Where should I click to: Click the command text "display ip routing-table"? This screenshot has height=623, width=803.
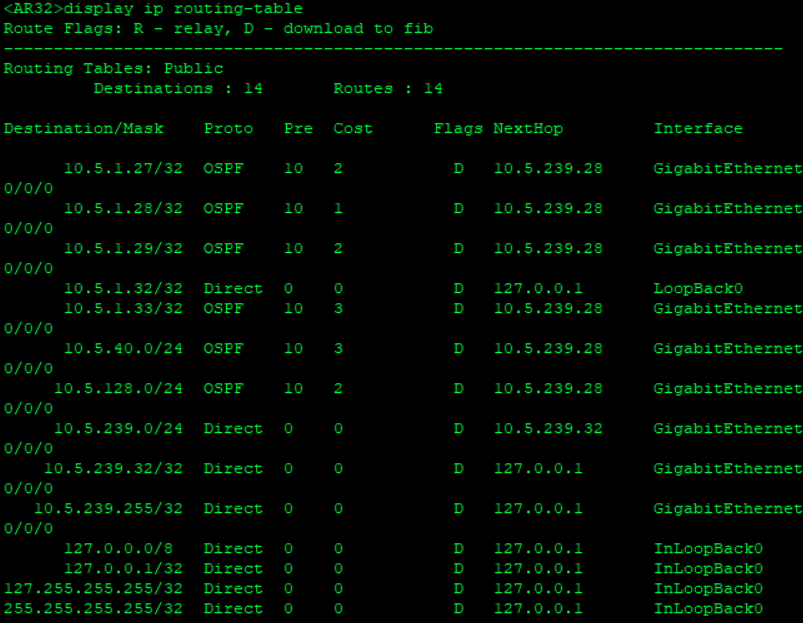point(183,9)
